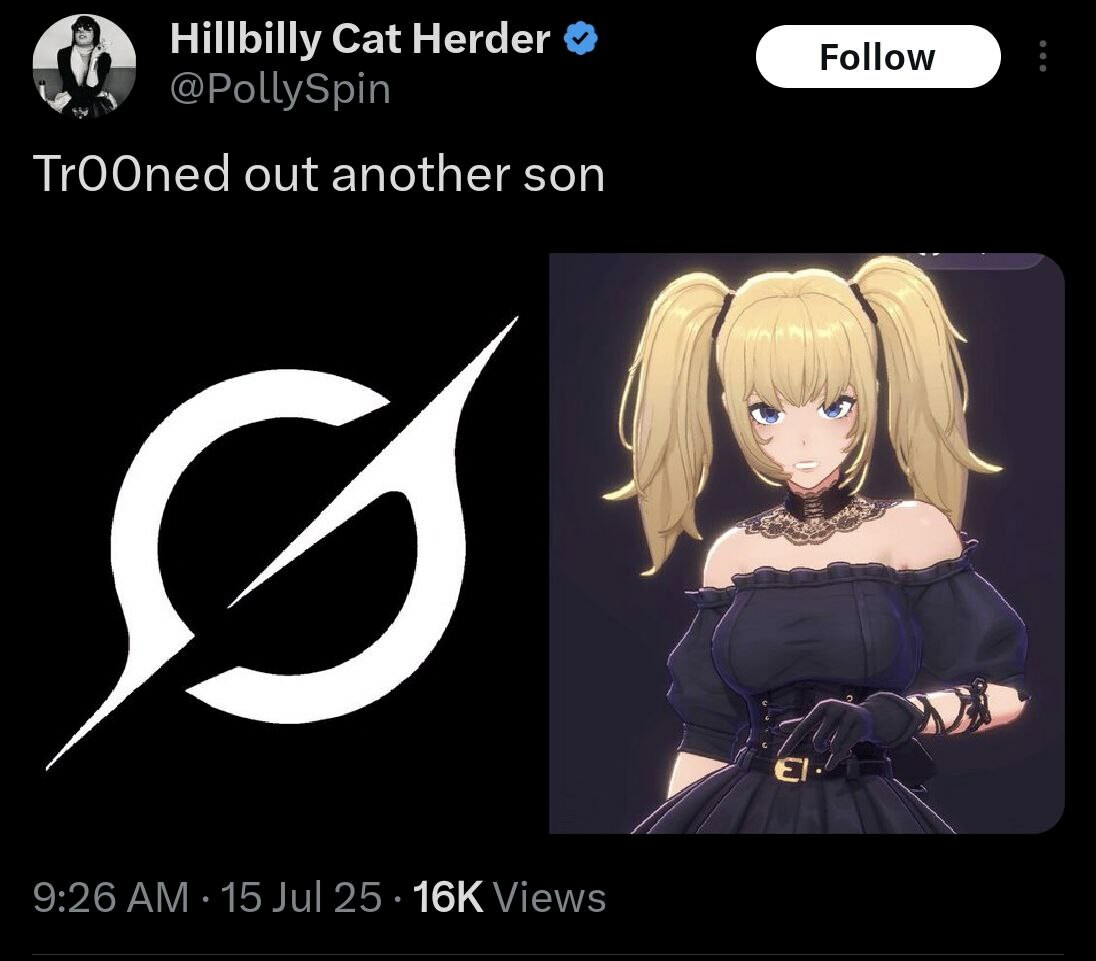Open the 16K view count
This screenshot has width=1096, height=961.
pyautogui.click(x=448, y=897)
